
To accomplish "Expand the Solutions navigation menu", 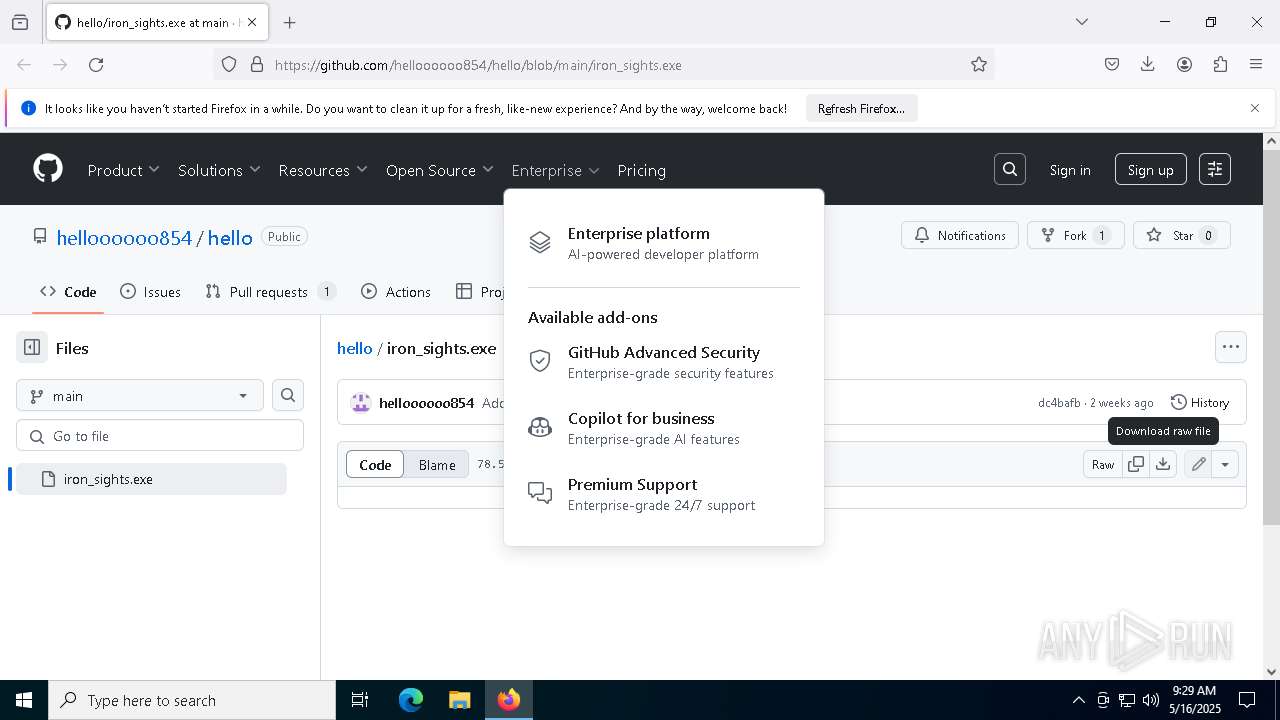I will click(219, 170).
